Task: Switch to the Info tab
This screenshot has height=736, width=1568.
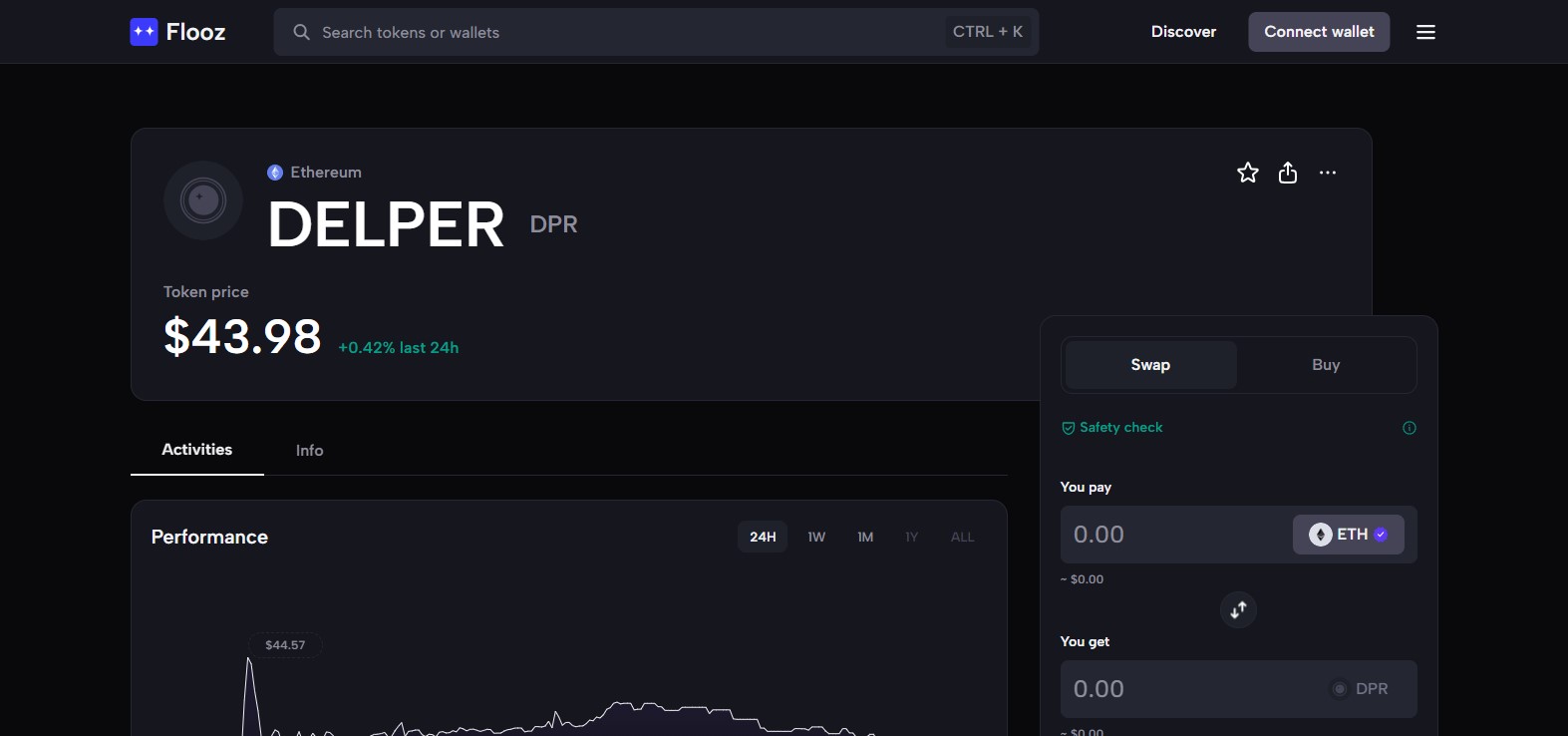Action: click(309, 451)
